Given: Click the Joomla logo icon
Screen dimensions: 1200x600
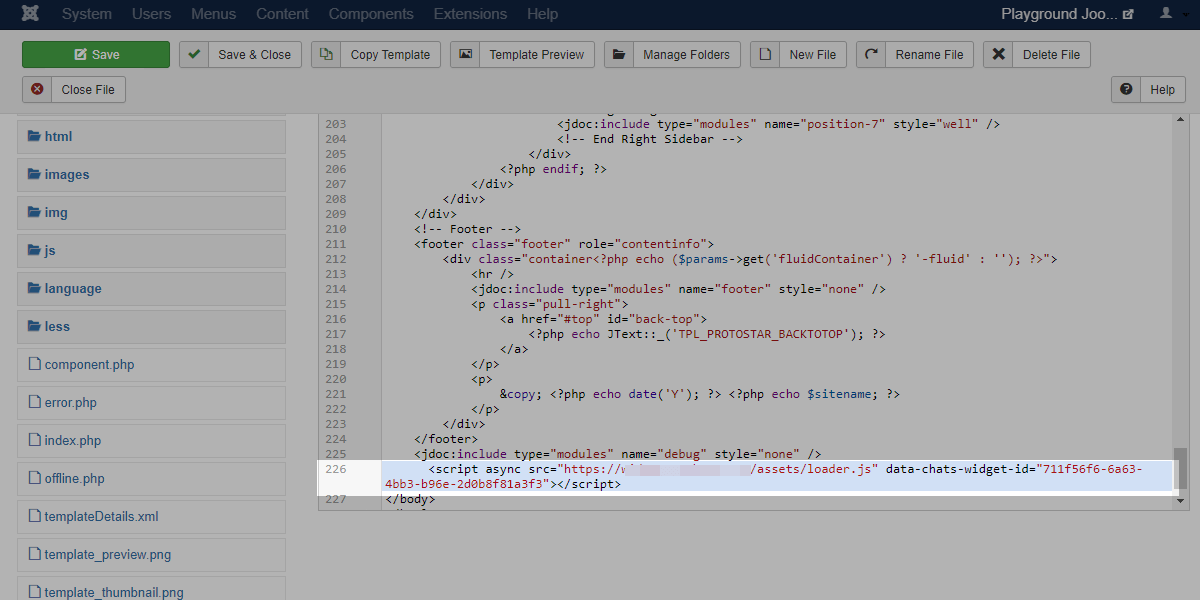Looking at the screenshot, I should 31,14.
